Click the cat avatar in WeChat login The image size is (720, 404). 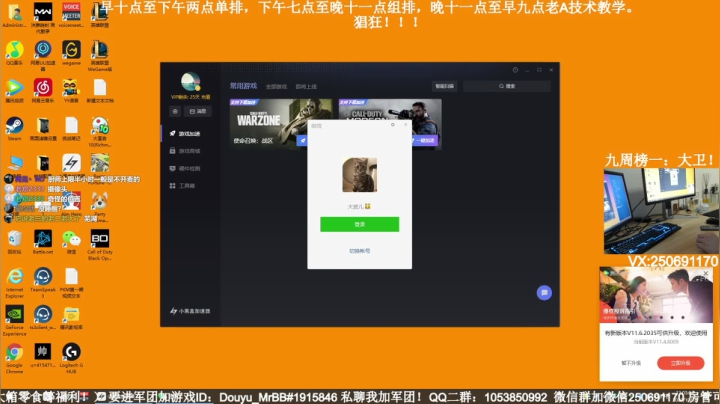point(360,175)
